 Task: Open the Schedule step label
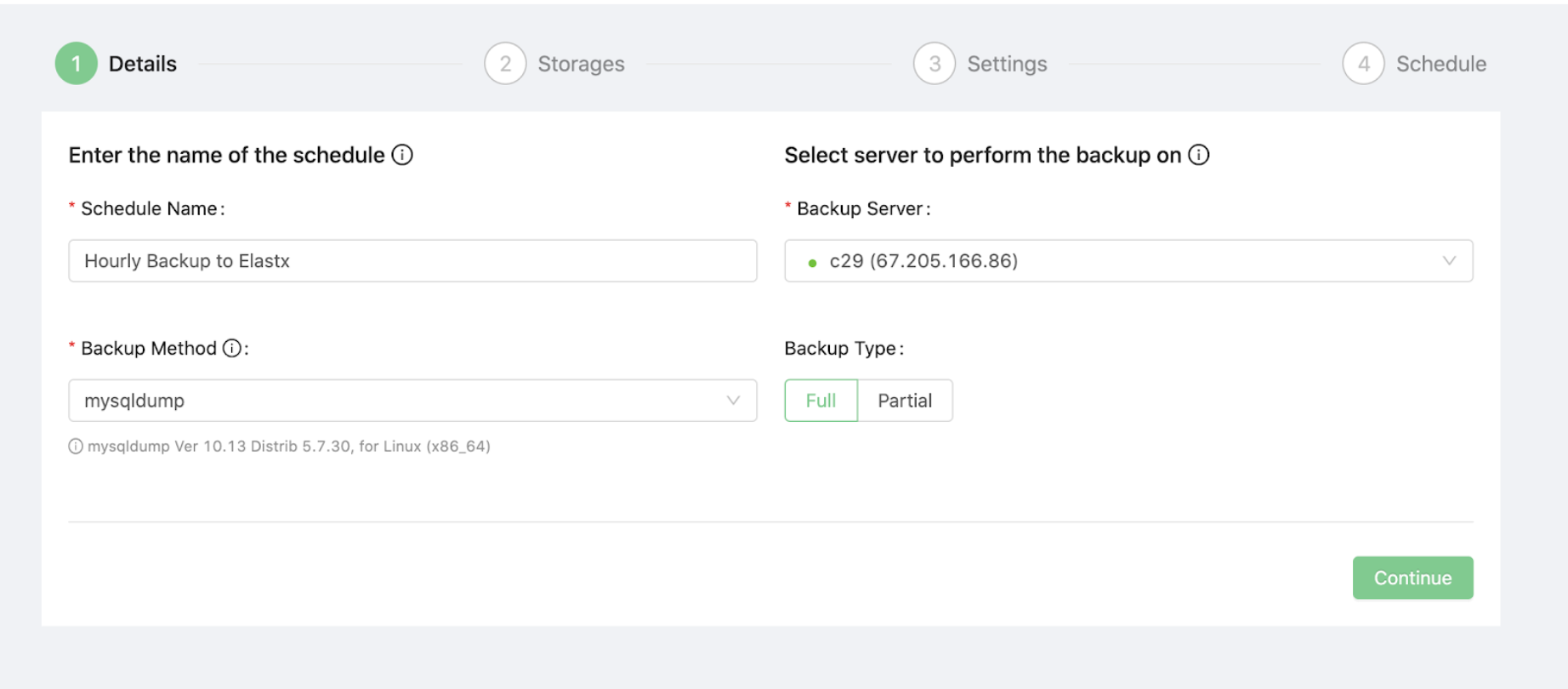pyautogui.click(x=1440, y=64)
